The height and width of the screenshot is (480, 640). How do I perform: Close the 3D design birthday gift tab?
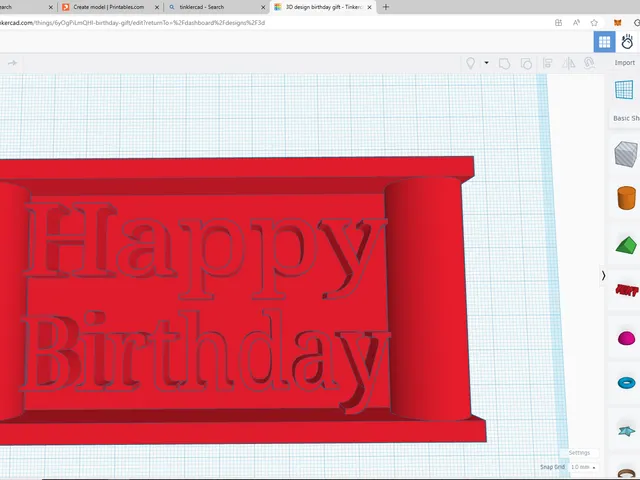point(369,7)
